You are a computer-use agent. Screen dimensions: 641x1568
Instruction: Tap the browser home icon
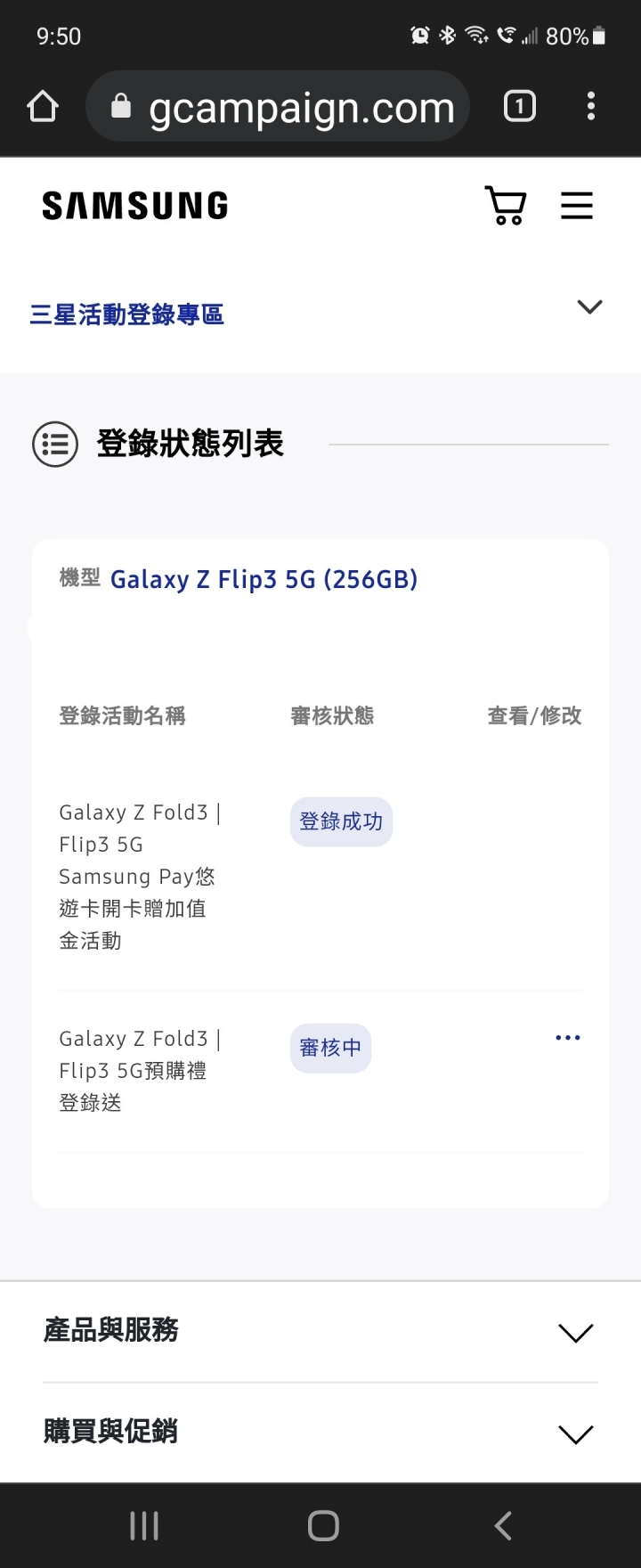click(43, 107)
